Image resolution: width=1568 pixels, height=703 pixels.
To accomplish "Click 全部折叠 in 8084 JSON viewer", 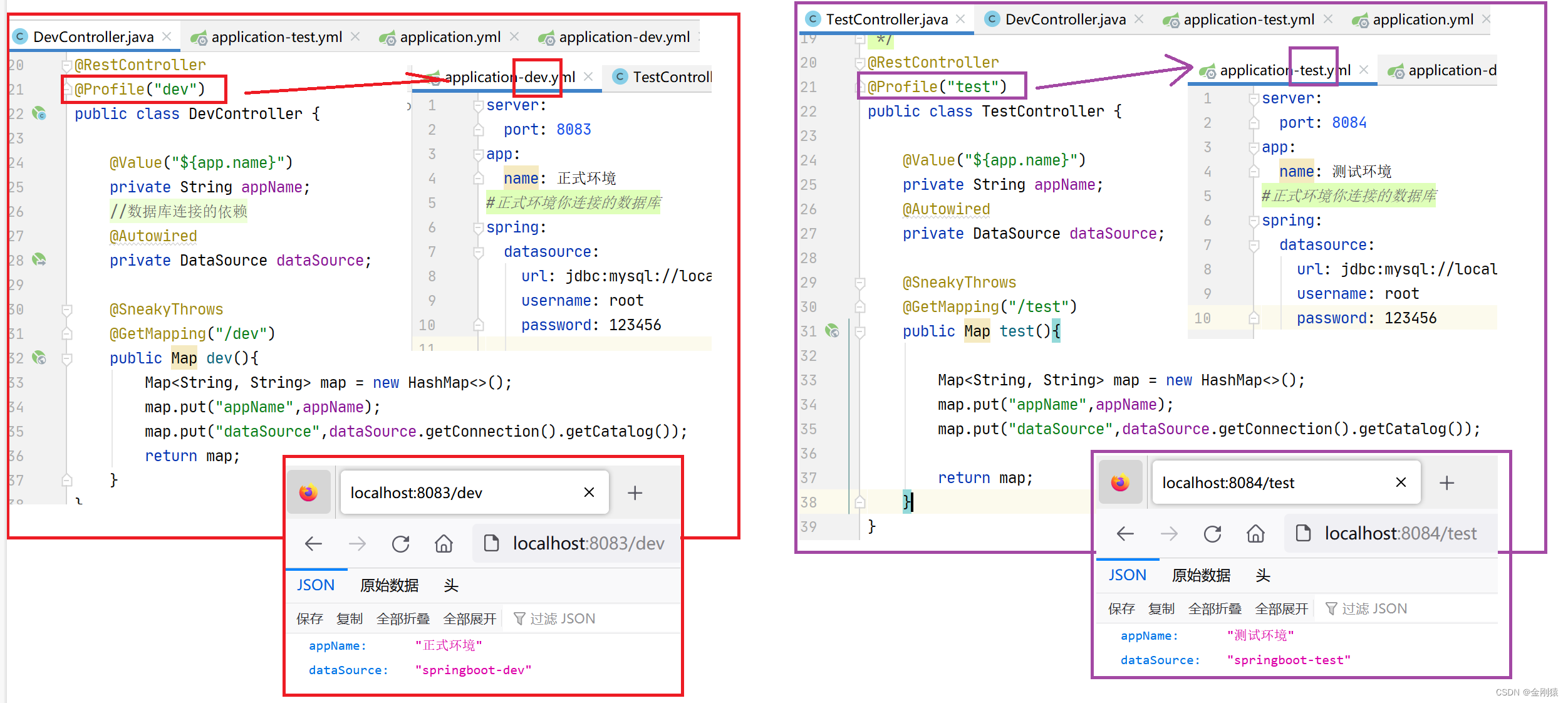I will coord(1215,608).
